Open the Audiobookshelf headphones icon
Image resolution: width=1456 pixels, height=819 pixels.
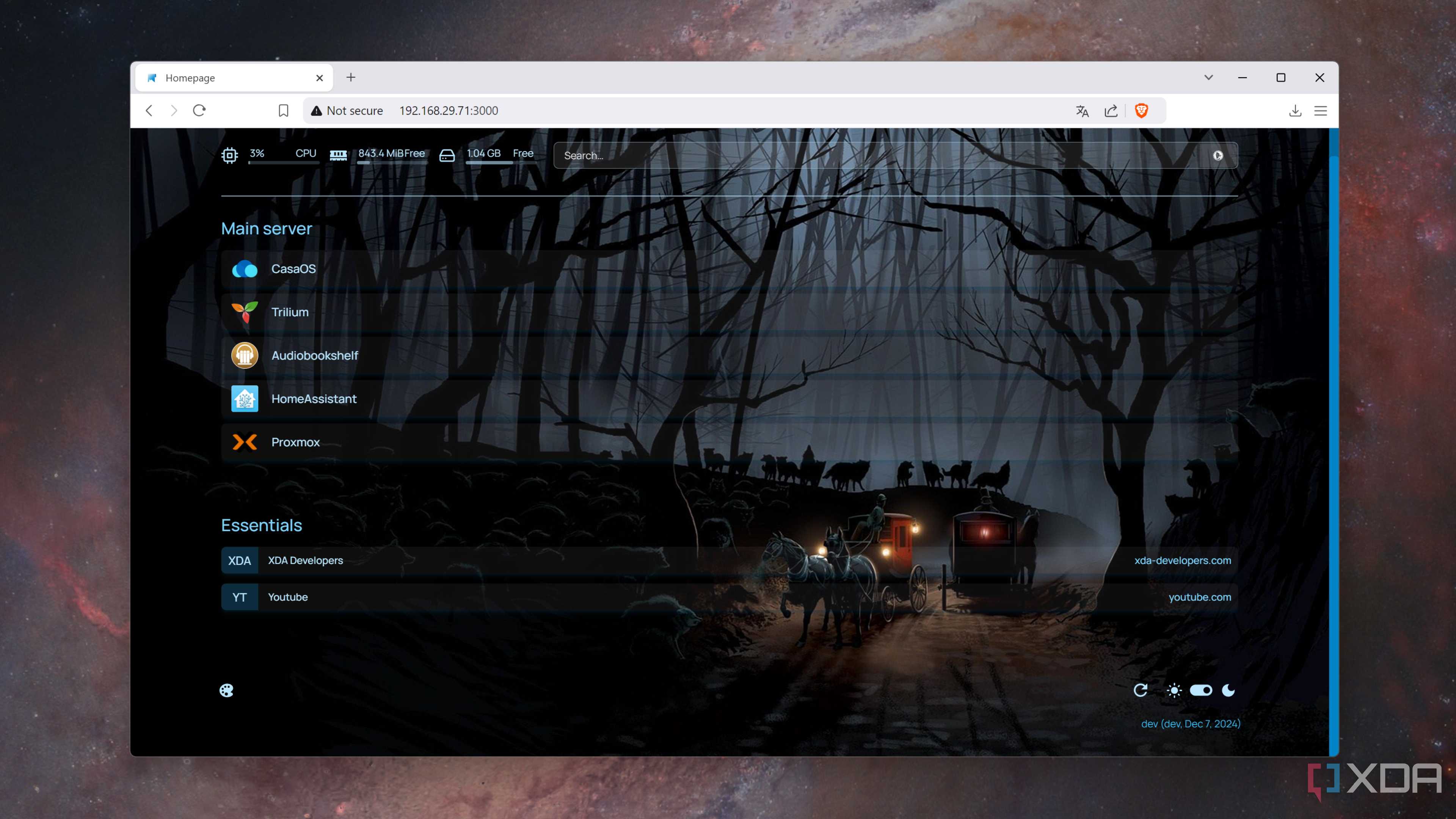[245, 356]
